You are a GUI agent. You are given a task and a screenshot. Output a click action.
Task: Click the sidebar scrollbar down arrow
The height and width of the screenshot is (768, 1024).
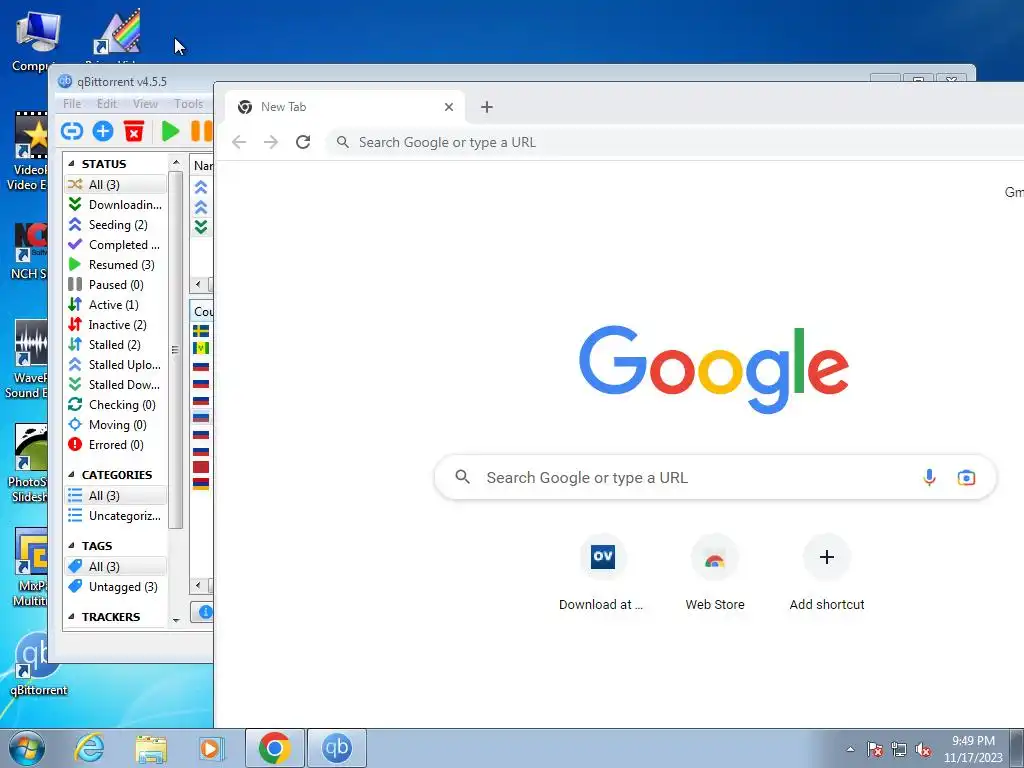176,620
